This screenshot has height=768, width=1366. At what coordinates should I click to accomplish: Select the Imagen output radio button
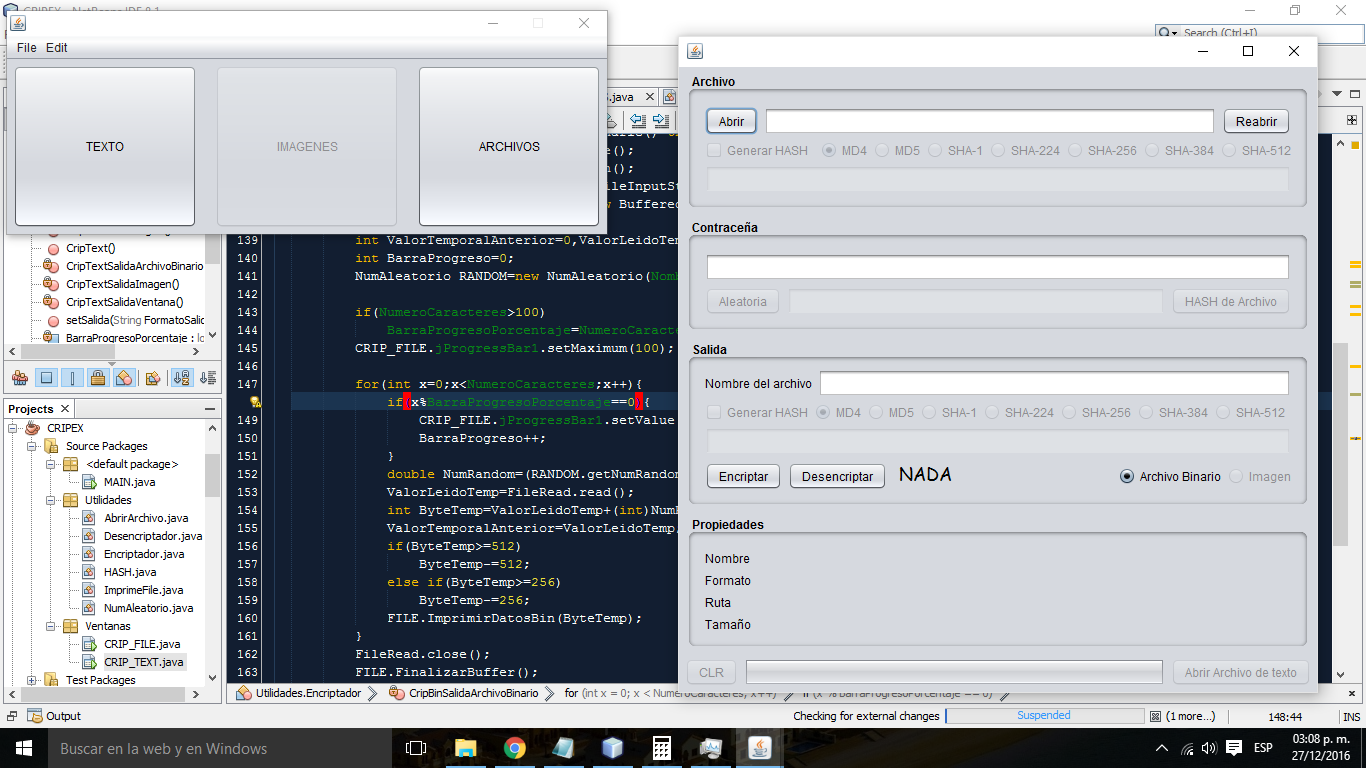tap(1236, 477)
